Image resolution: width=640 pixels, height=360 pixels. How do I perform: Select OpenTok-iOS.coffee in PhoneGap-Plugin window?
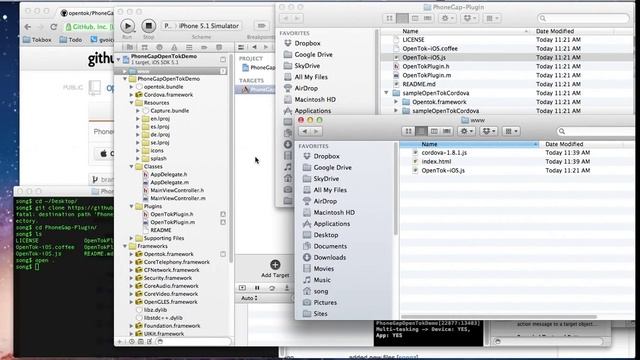(x=430, y=49)
